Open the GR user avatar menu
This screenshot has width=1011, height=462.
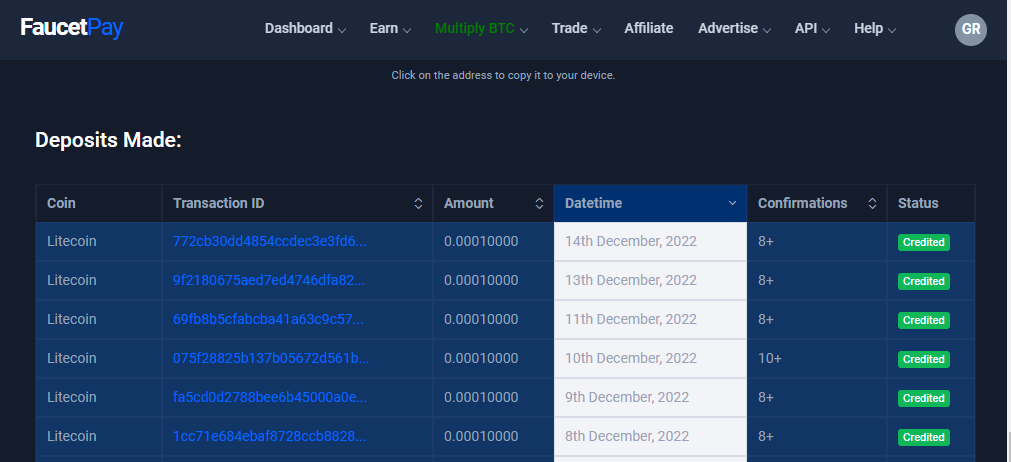pos(970,30)
